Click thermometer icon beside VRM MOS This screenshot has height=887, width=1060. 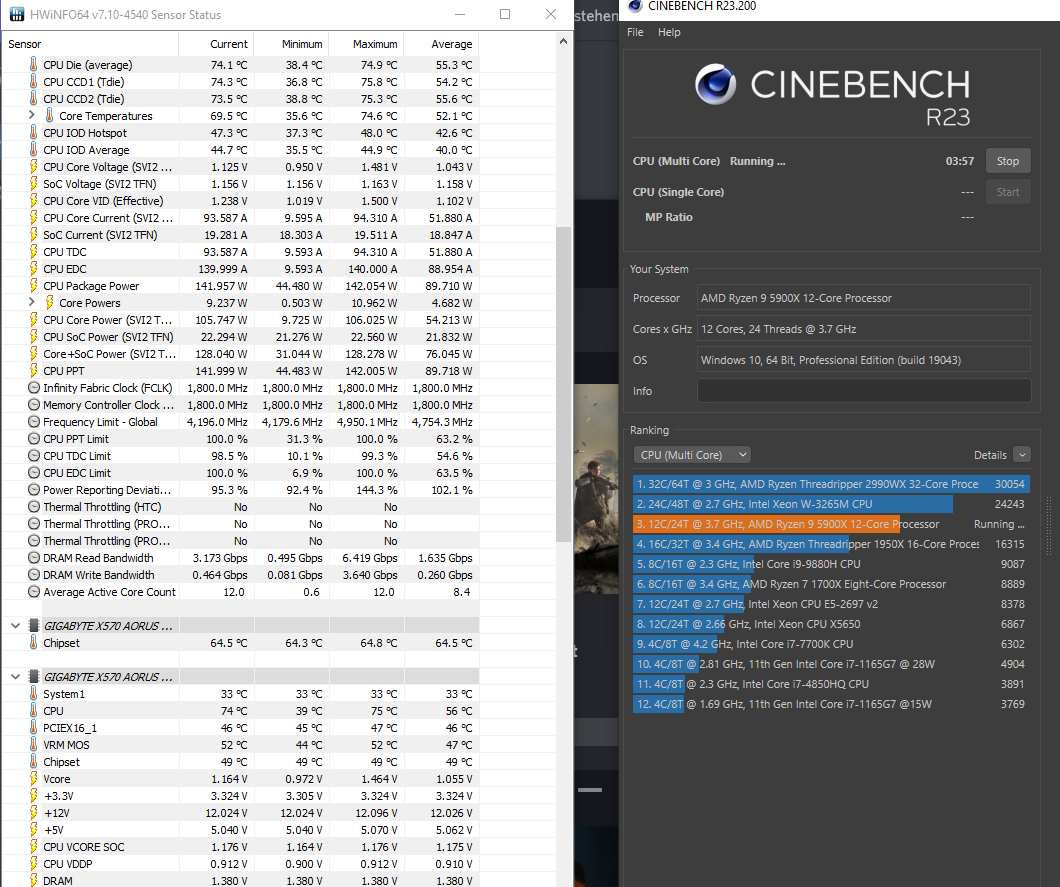click(34, 744)
